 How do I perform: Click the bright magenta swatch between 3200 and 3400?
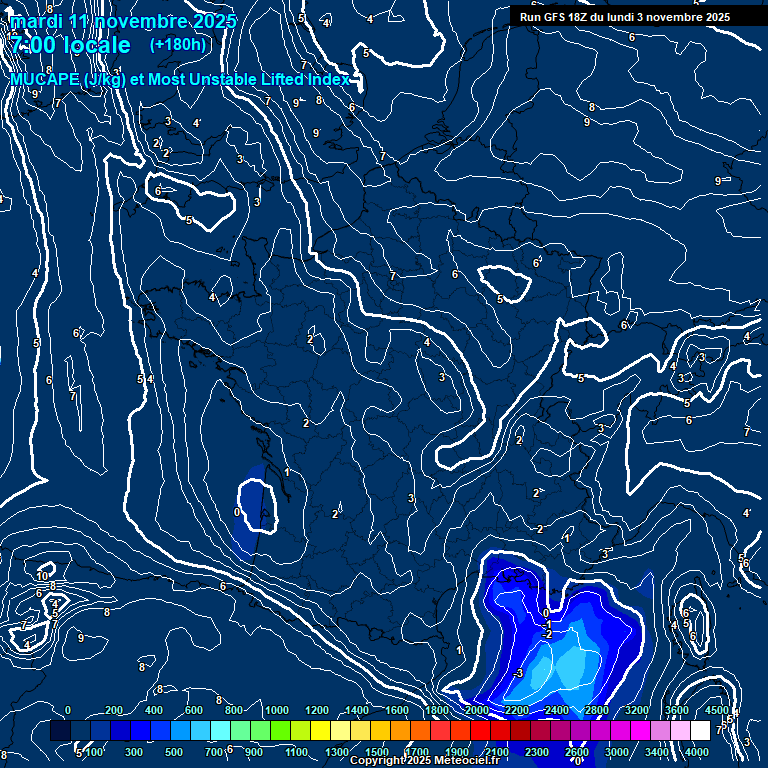click(641, 730)
